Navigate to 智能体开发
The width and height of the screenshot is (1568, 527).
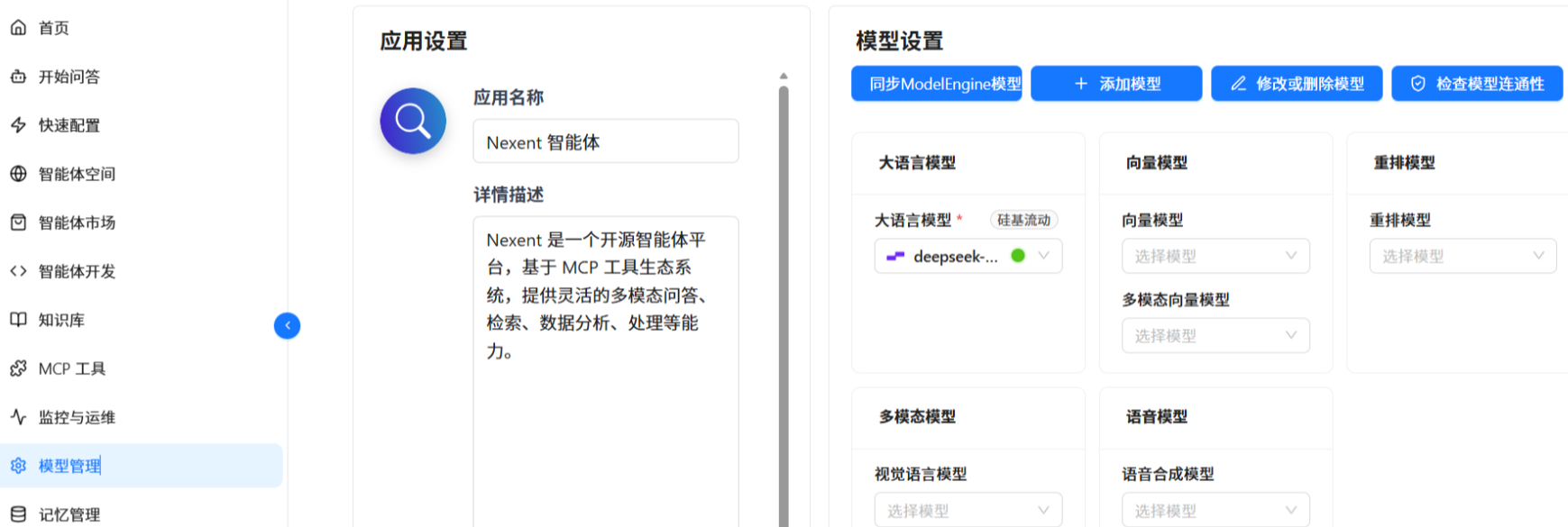coord(142,271)
